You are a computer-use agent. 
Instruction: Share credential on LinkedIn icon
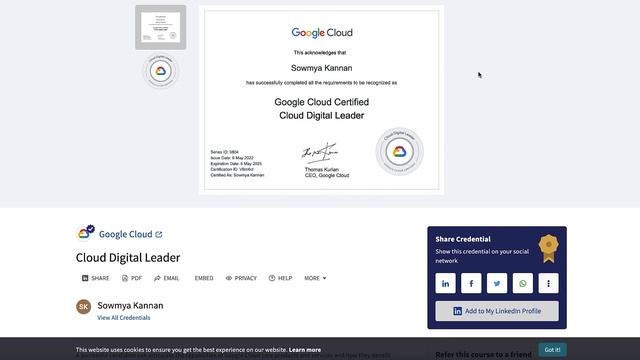pyautogui.click(x=445, y=283)
